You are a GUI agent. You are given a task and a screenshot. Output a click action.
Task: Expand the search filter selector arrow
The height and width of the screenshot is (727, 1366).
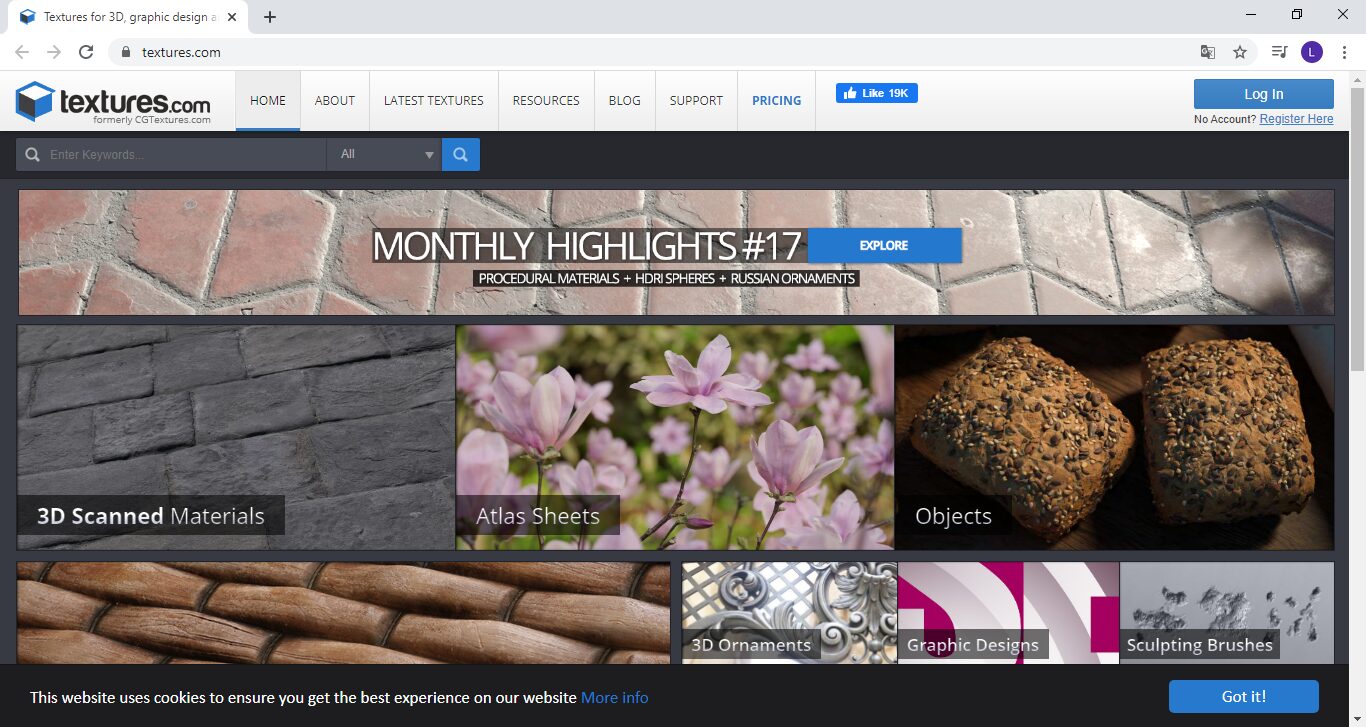coord(430,154)
